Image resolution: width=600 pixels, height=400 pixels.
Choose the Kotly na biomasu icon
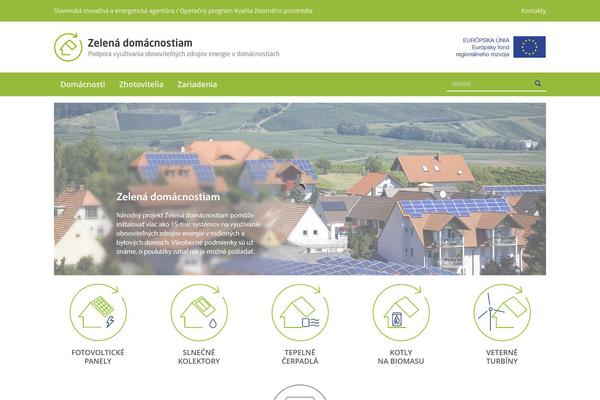pyautogui.click(x=401, y=312)
